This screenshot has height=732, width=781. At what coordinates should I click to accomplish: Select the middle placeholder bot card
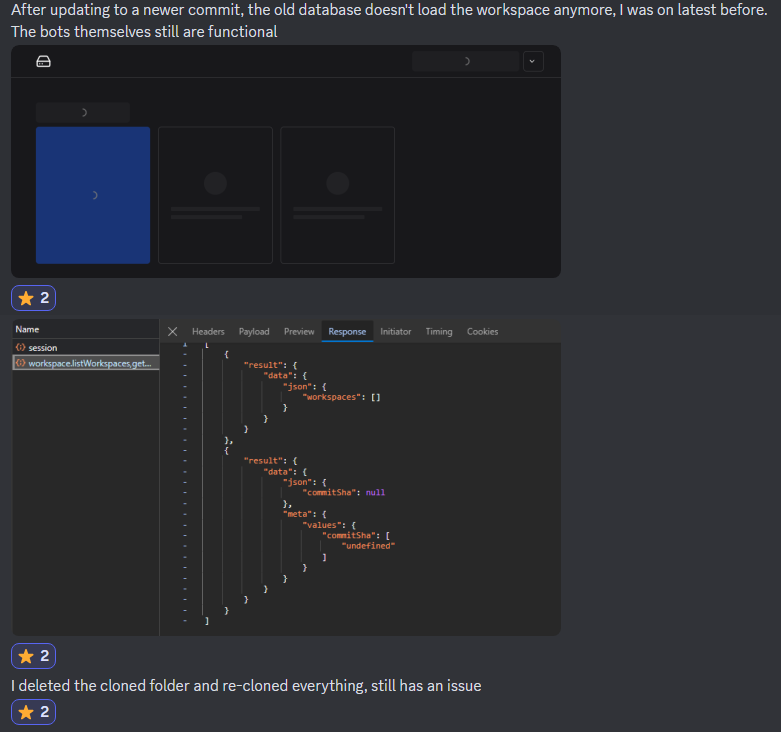pyautogui.click(x=215, y=195)
